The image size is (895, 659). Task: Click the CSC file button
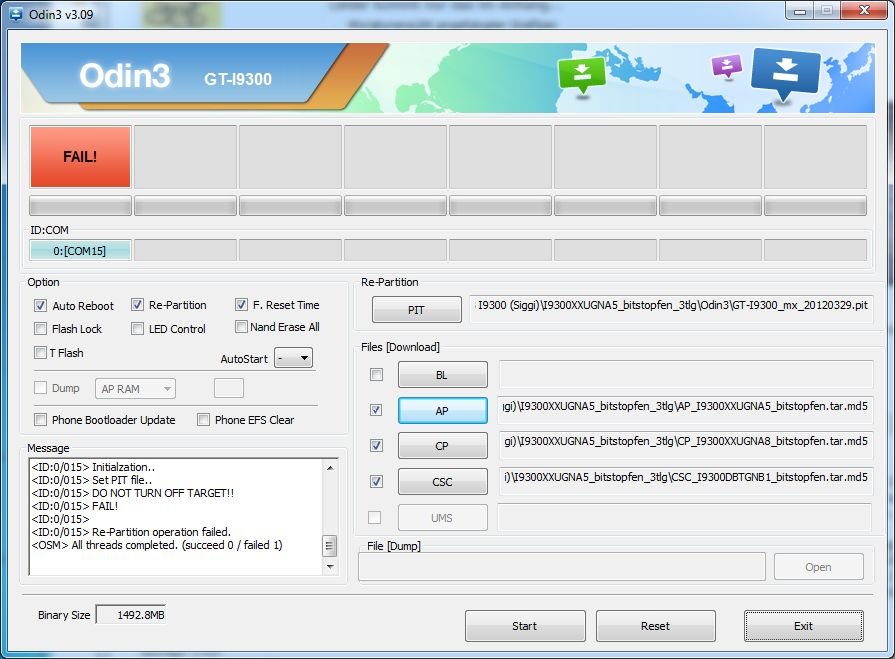pos(442,482)
